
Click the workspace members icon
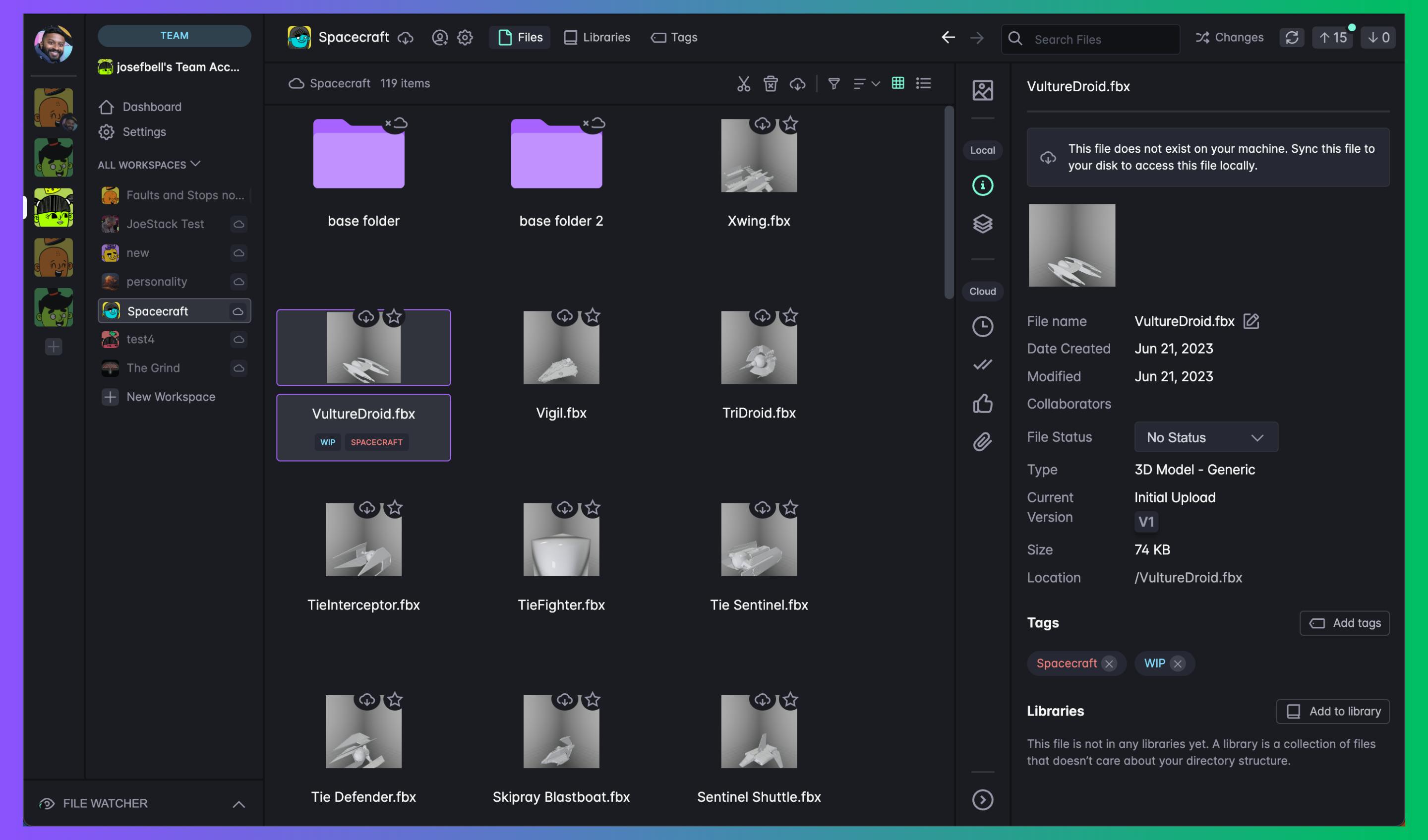440,38
